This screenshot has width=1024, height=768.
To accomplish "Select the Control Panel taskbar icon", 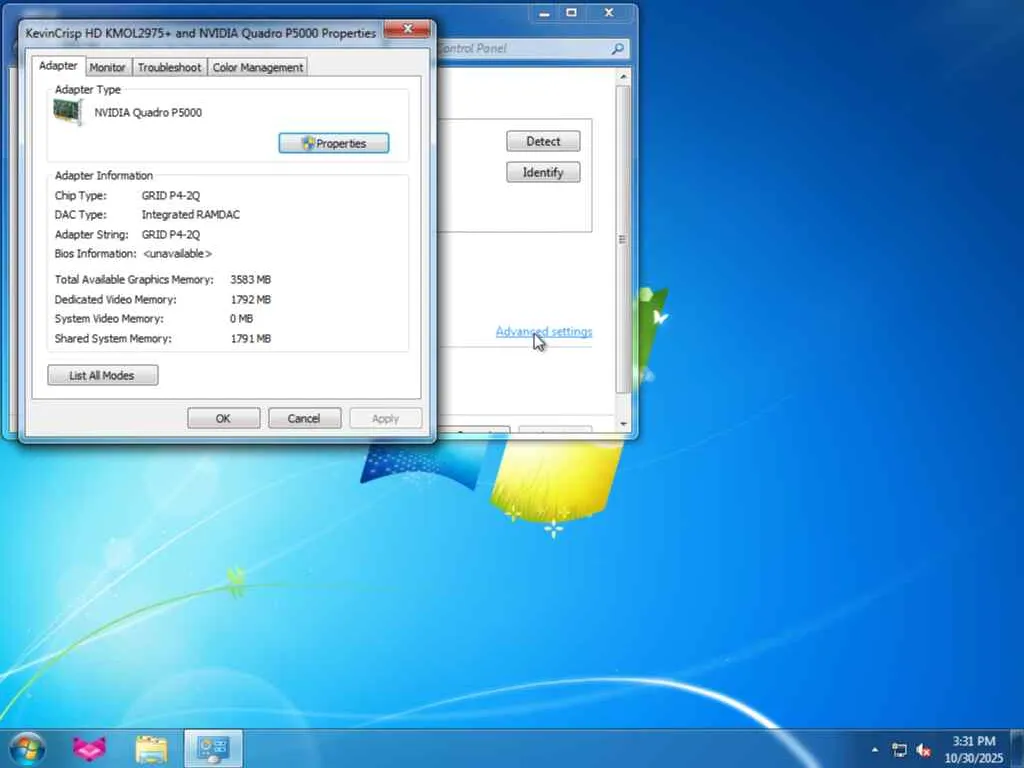I will [x=213, y=748].
